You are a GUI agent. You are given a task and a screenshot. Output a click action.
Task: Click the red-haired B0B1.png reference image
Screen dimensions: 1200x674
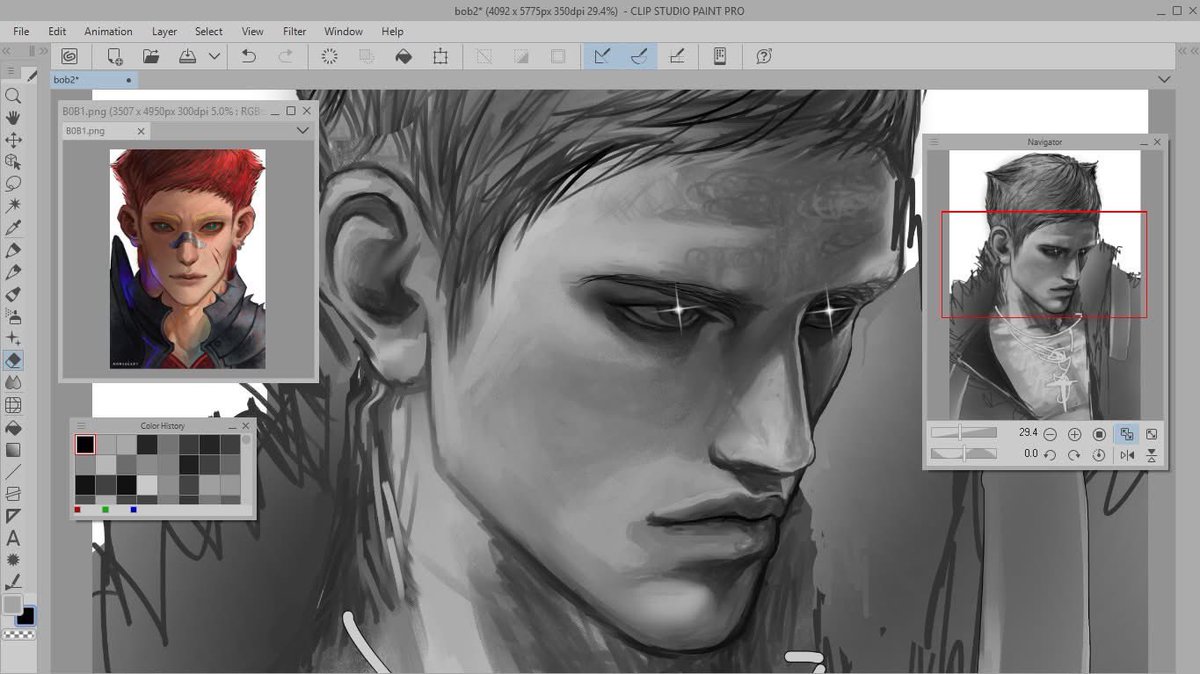click(188, 259)
